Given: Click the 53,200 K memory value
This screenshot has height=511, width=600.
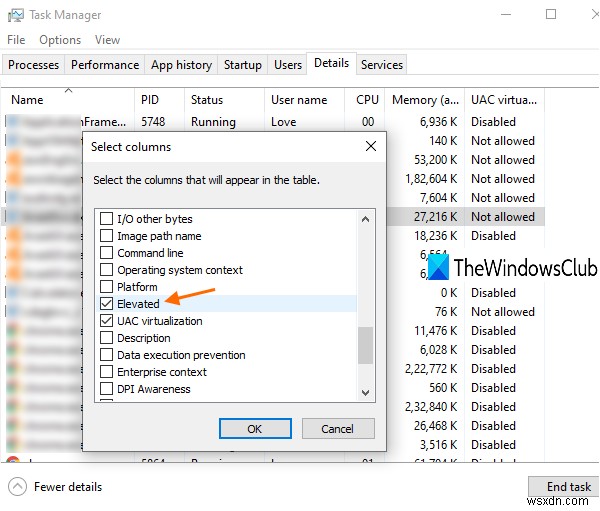Looking at the screenshot, I should pos(435,160).
